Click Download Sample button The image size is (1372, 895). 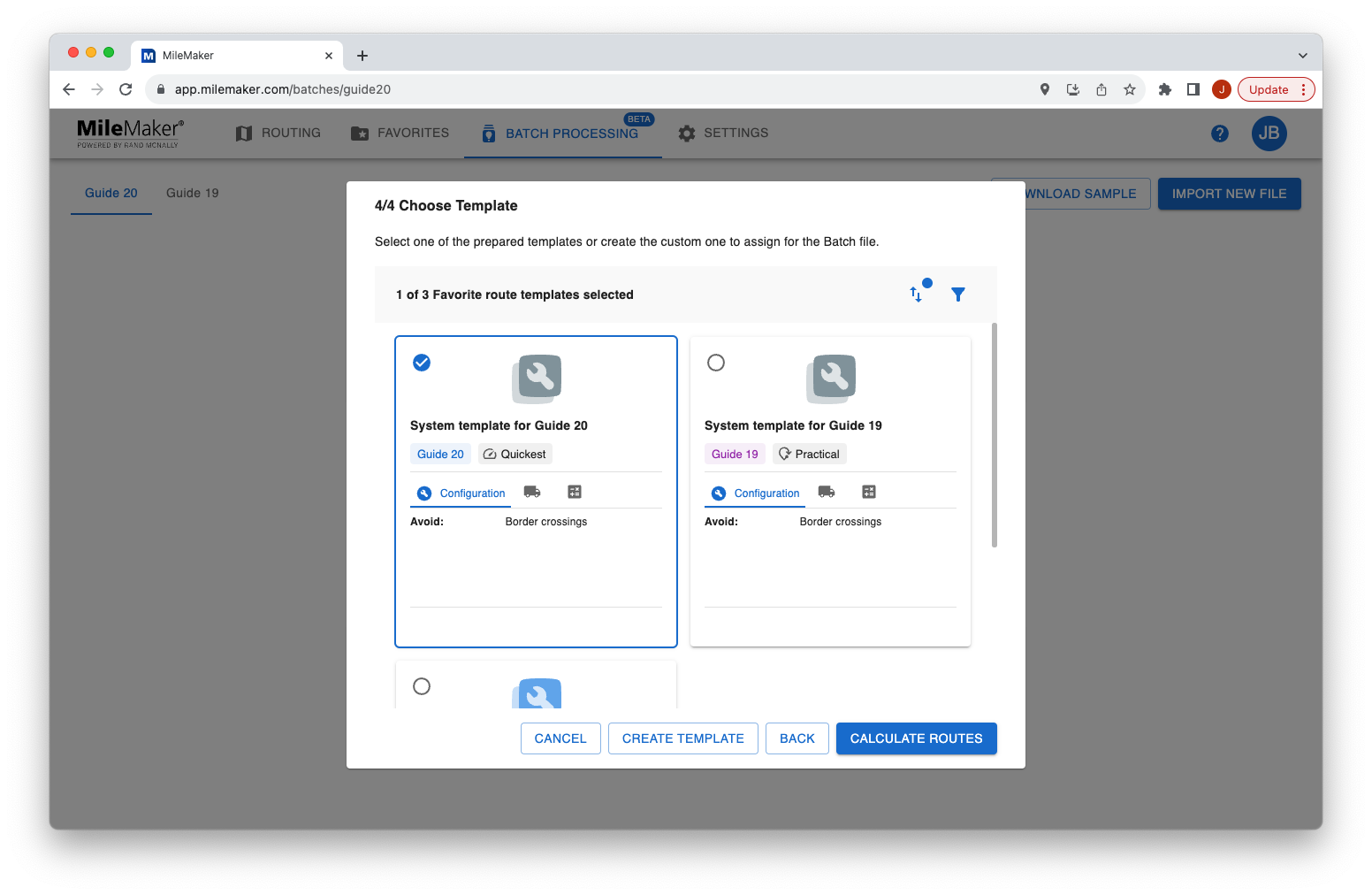pyautogui.click(x=1087, y=194)
